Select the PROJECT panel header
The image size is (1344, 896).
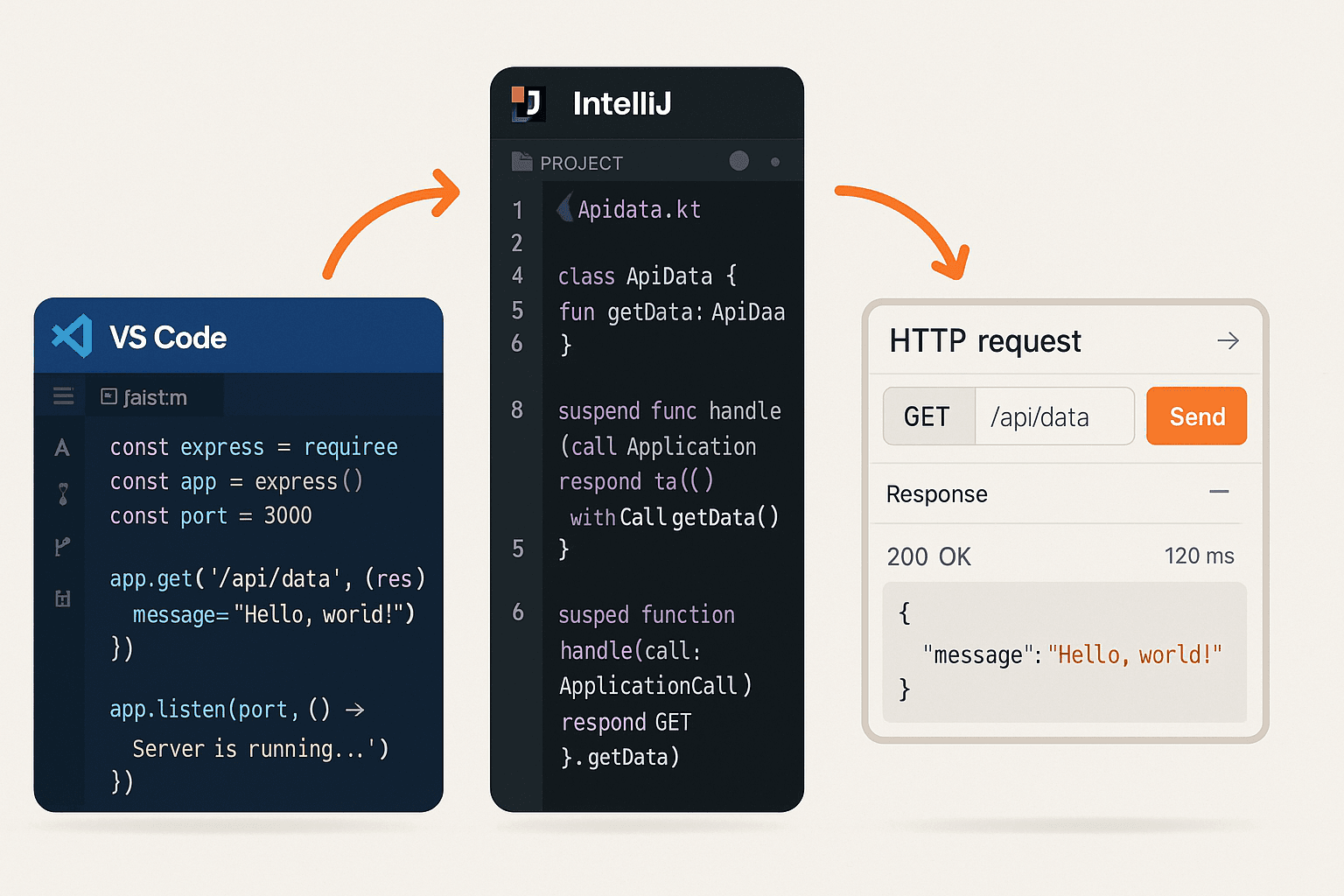click(x=583, y=162)
